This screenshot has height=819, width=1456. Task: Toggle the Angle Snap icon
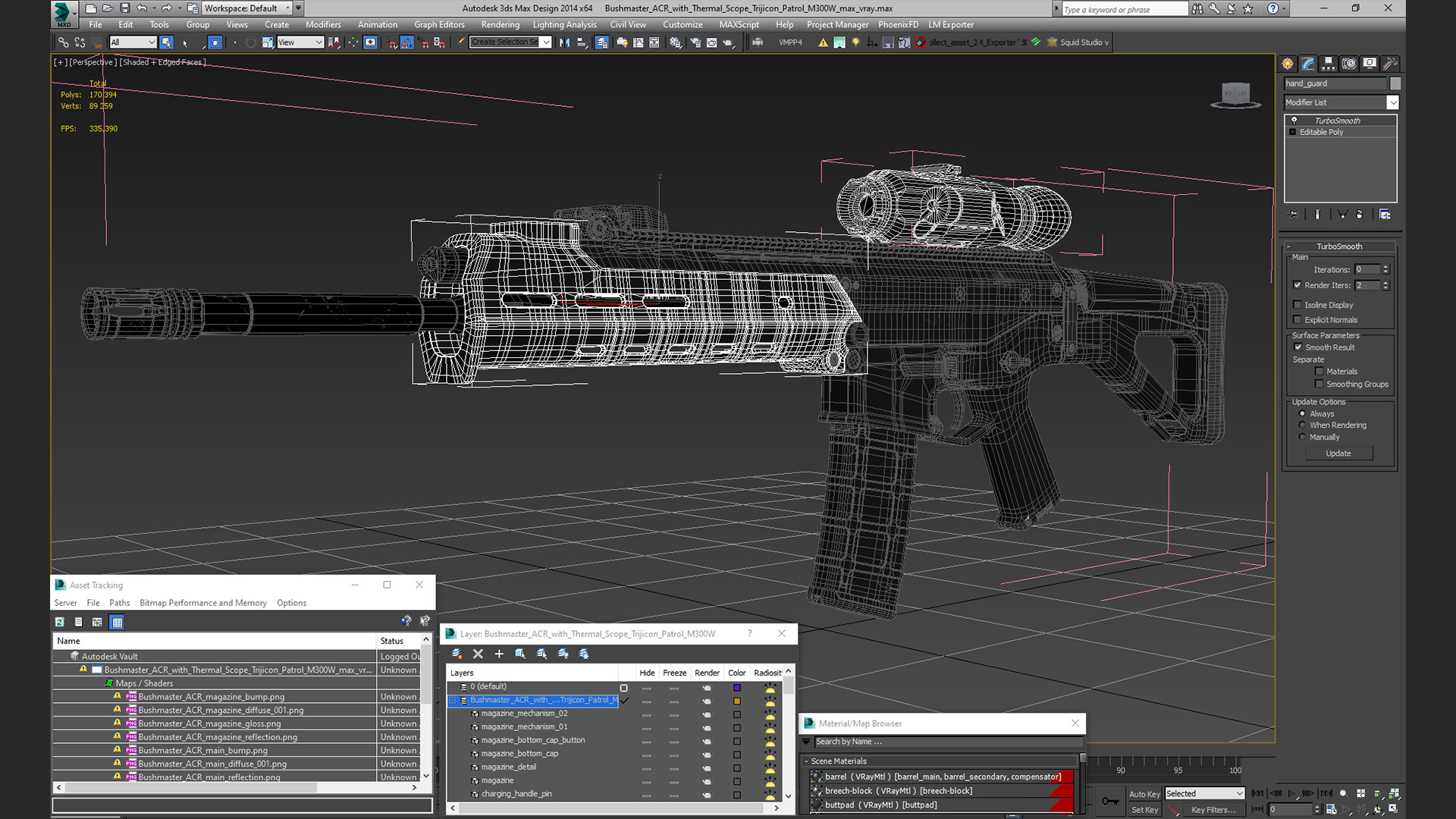(x=407, y=42)
